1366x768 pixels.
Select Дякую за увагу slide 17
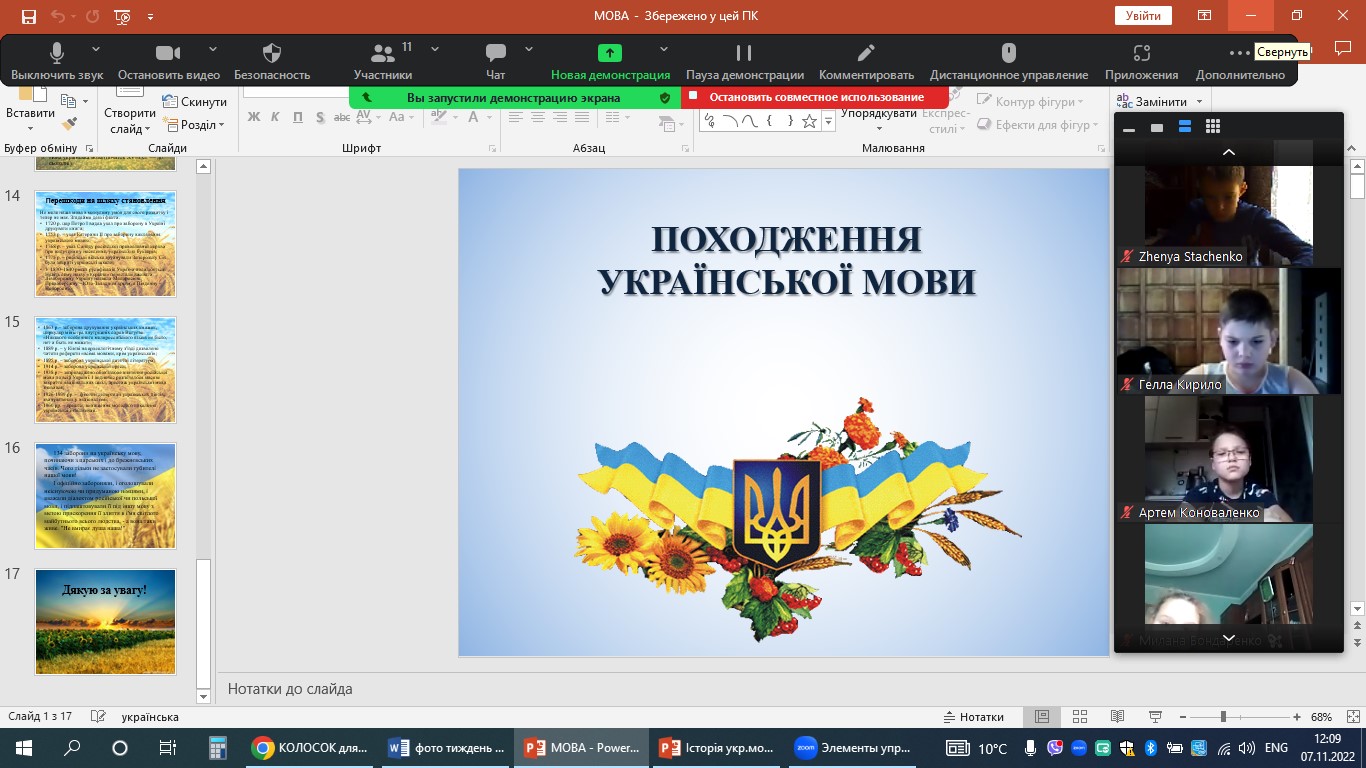[105, 622]
